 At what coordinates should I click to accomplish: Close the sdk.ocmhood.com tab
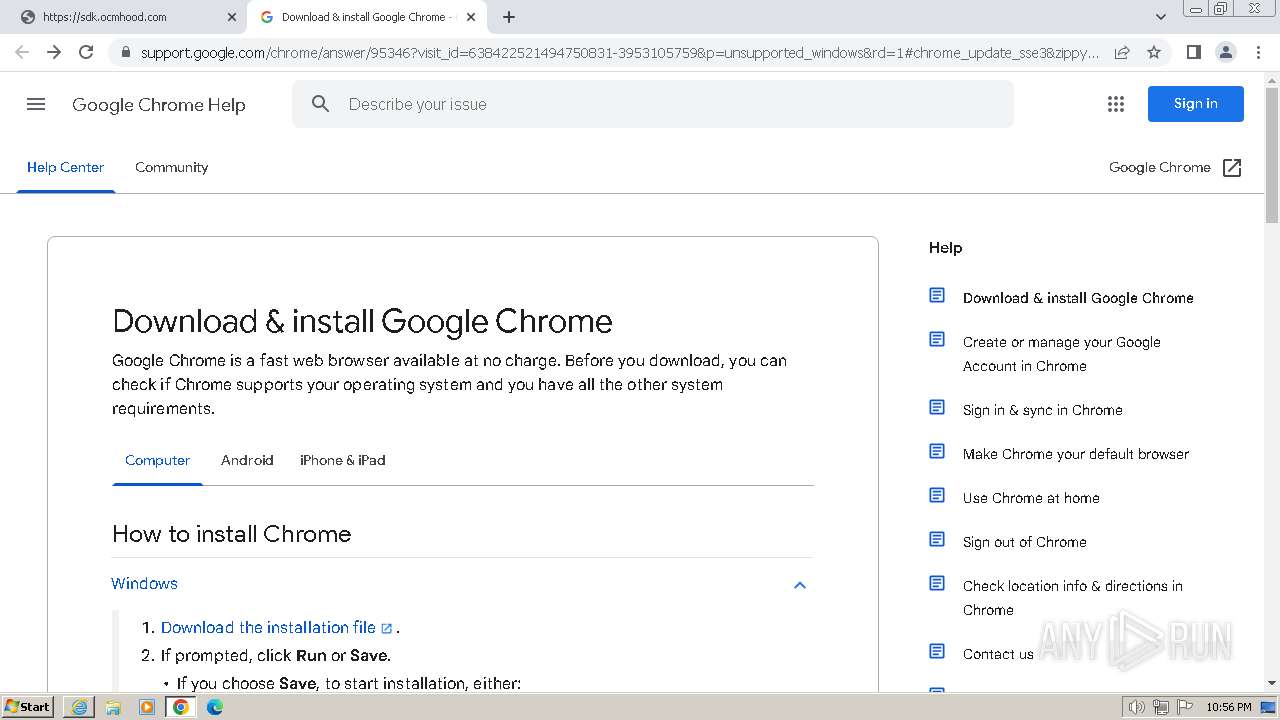[x=232, y=17]
